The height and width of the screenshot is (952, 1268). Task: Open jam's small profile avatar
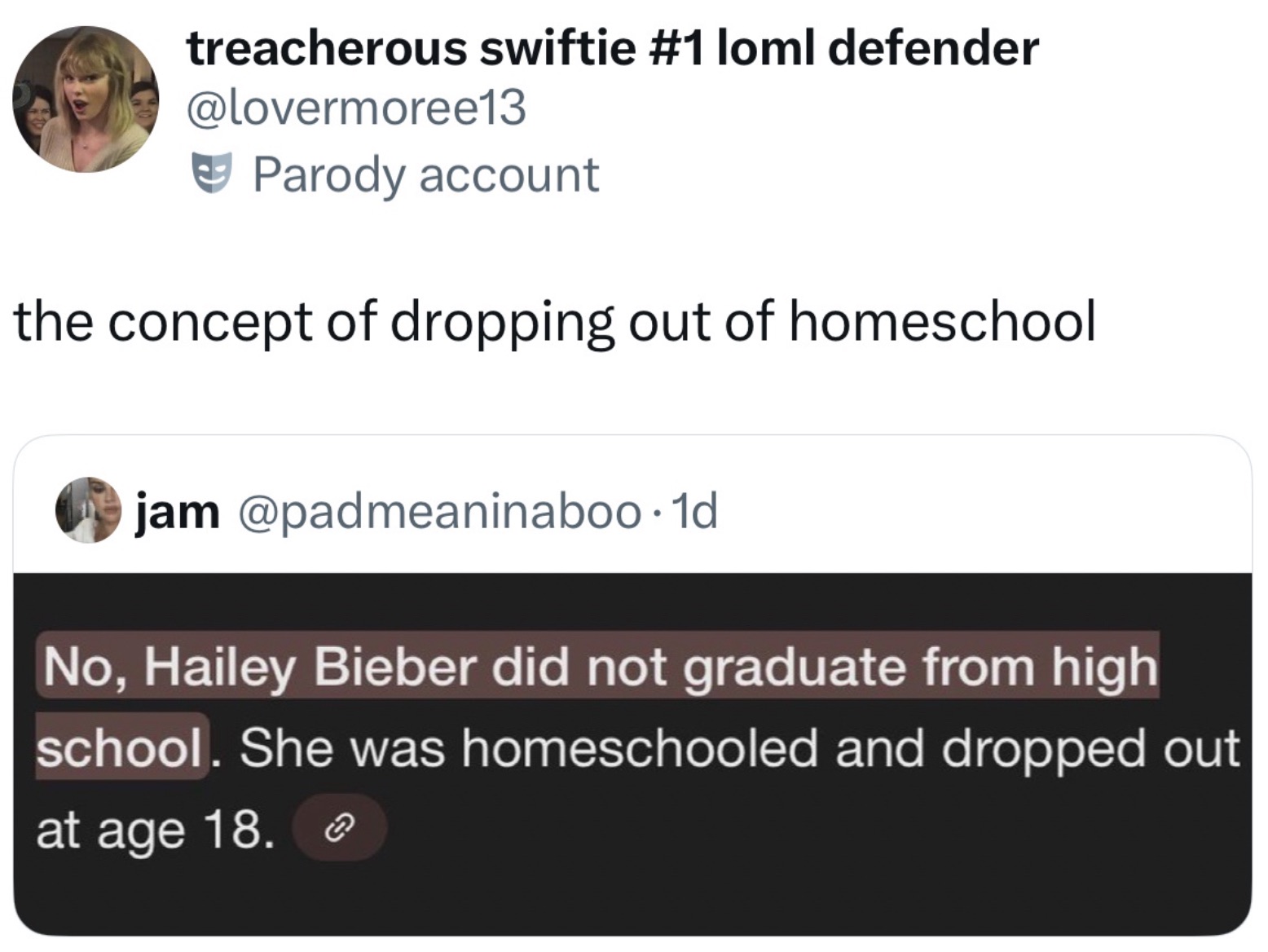[x=88, y=510]
